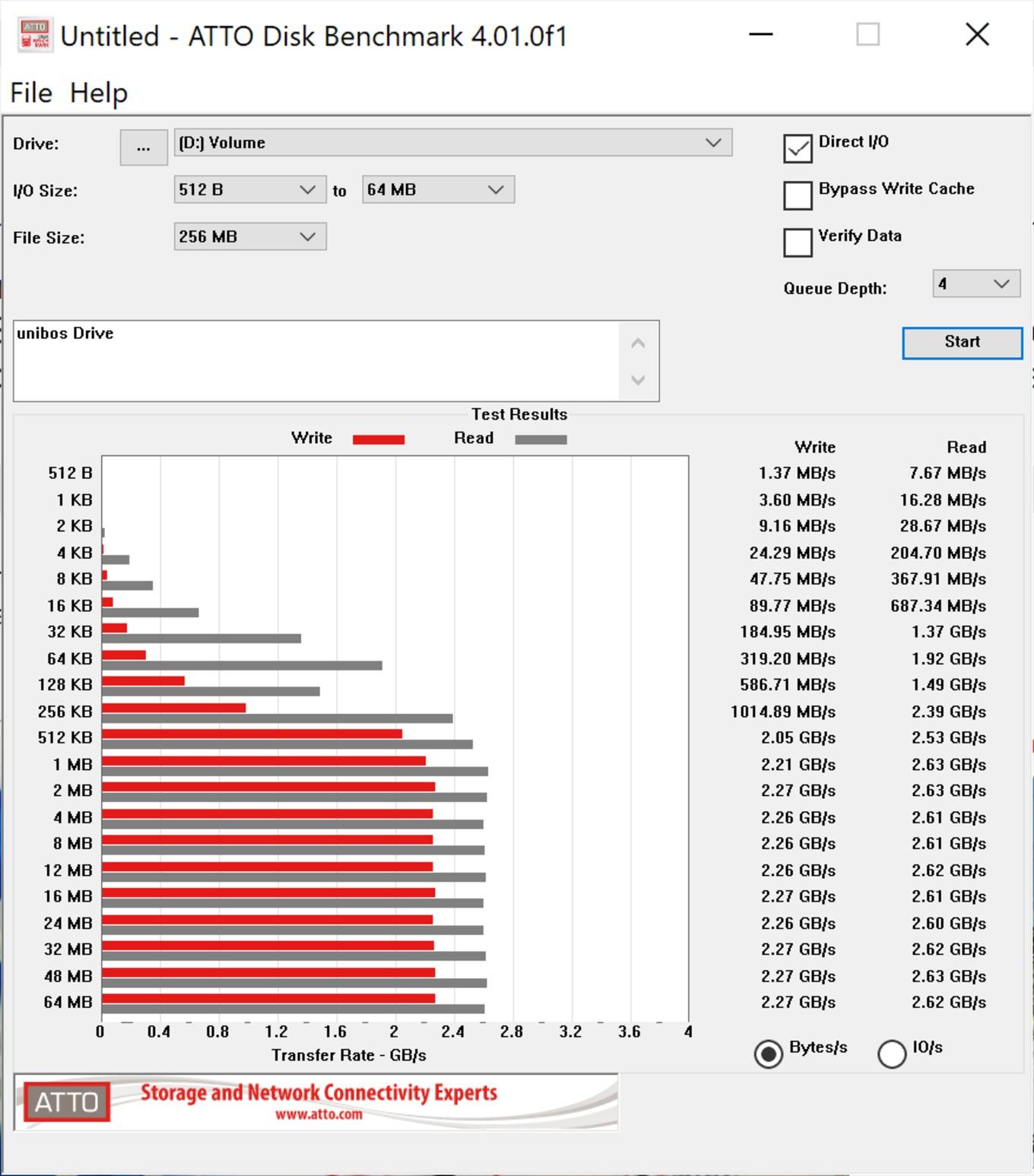This screenshot has height=1176, width=1034.
Task: Click the 1 MB write value 2.21 GB/s
Action: [x=798, y=764]
